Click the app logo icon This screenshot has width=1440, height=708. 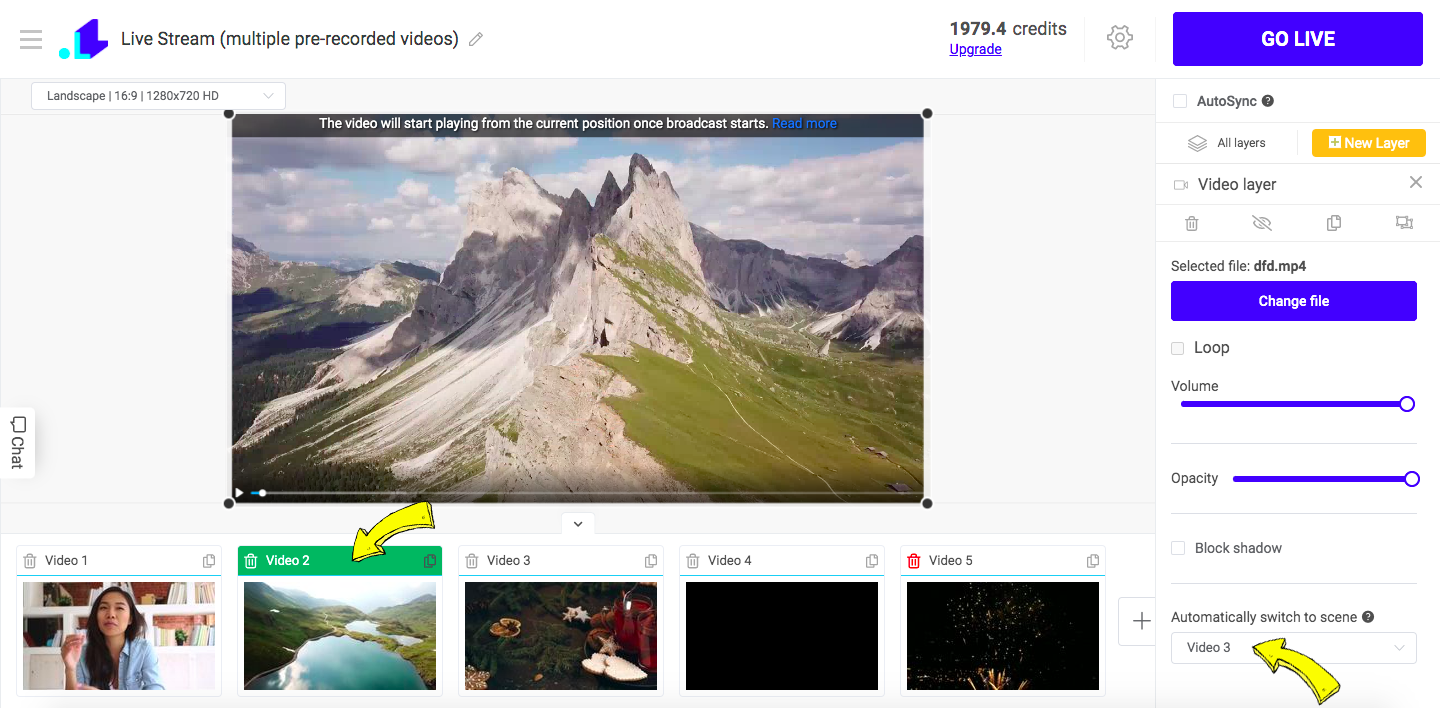click(x=83, y=39)
